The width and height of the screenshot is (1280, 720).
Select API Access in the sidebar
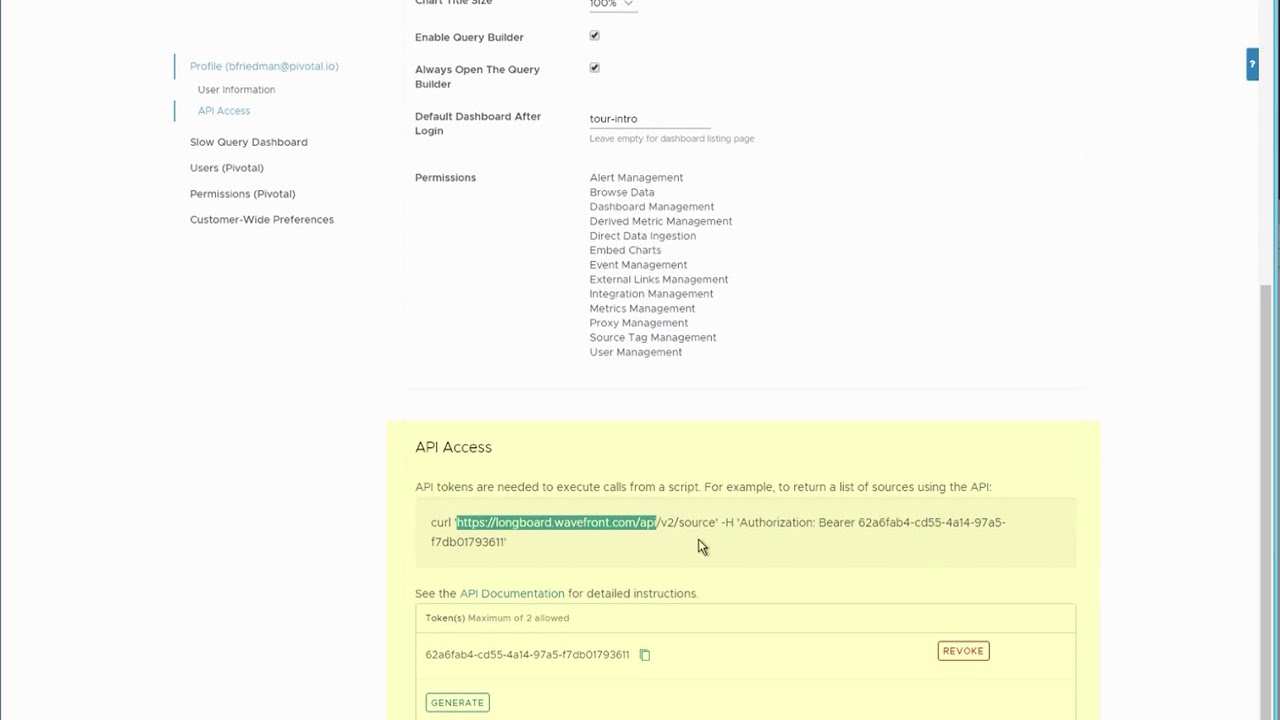coord(224,111)
